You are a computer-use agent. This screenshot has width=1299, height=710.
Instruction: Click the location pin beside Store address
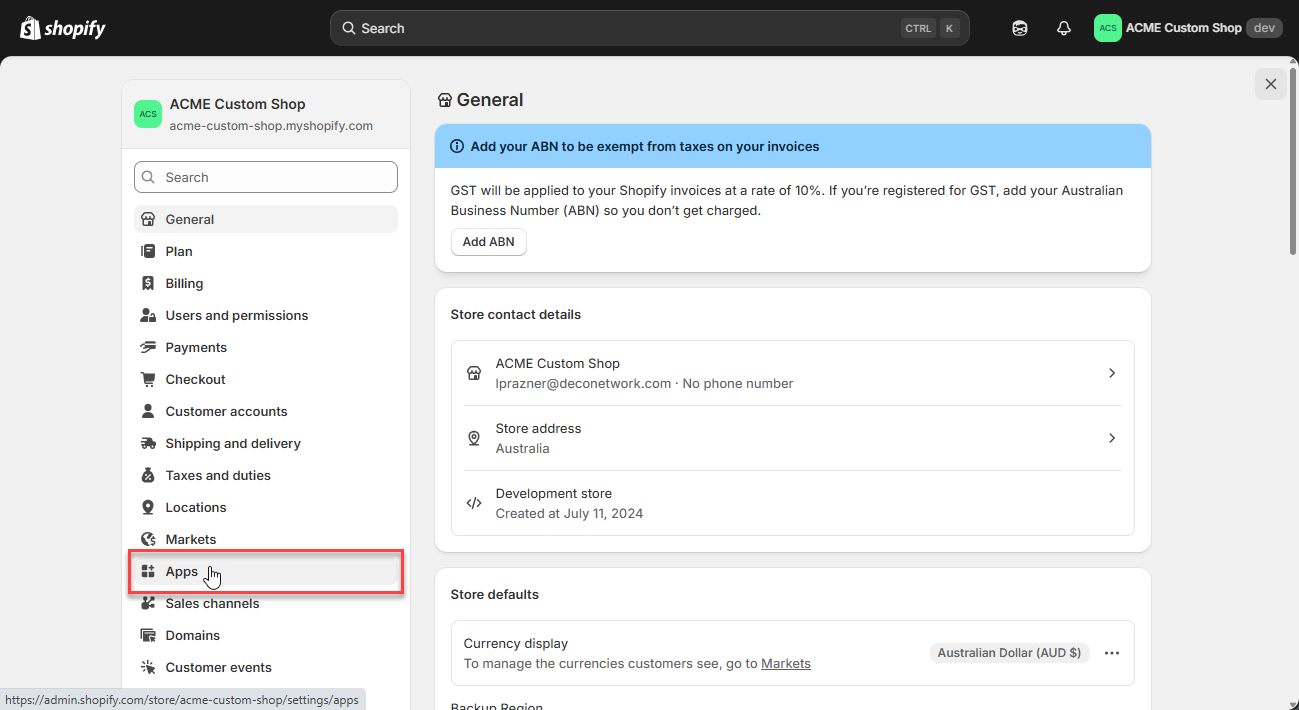[x=474, y=438]
